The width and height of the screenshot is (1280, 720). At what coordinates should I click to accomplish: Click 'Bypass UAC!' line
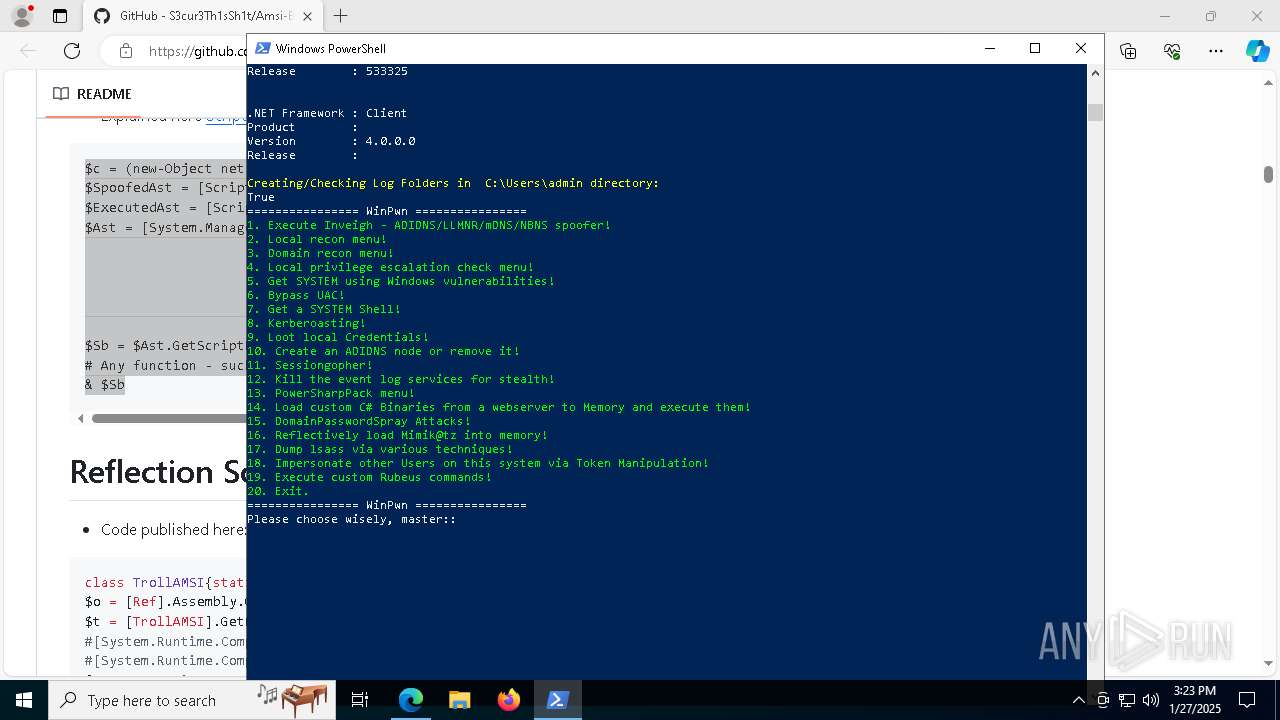[x=296, y=295]
